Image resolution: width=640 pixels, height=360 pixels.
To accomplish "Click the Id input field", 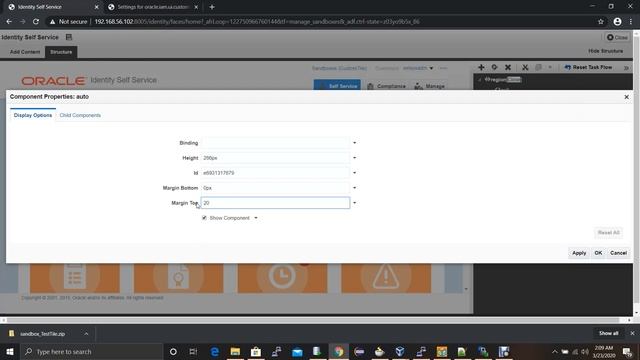I will point(275,173).
